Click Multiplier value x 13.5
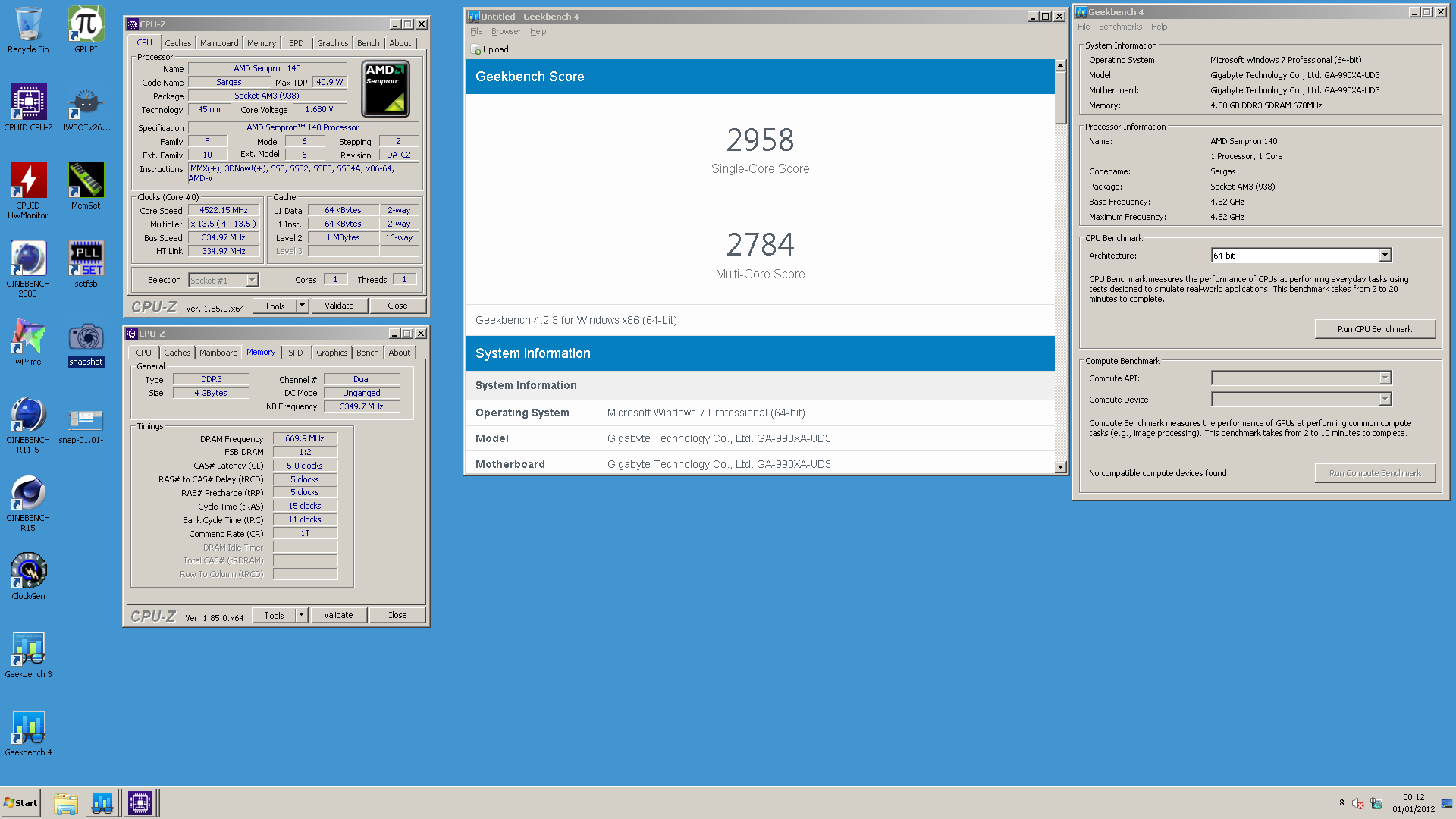1456x819 pixels. coord(224,224)
